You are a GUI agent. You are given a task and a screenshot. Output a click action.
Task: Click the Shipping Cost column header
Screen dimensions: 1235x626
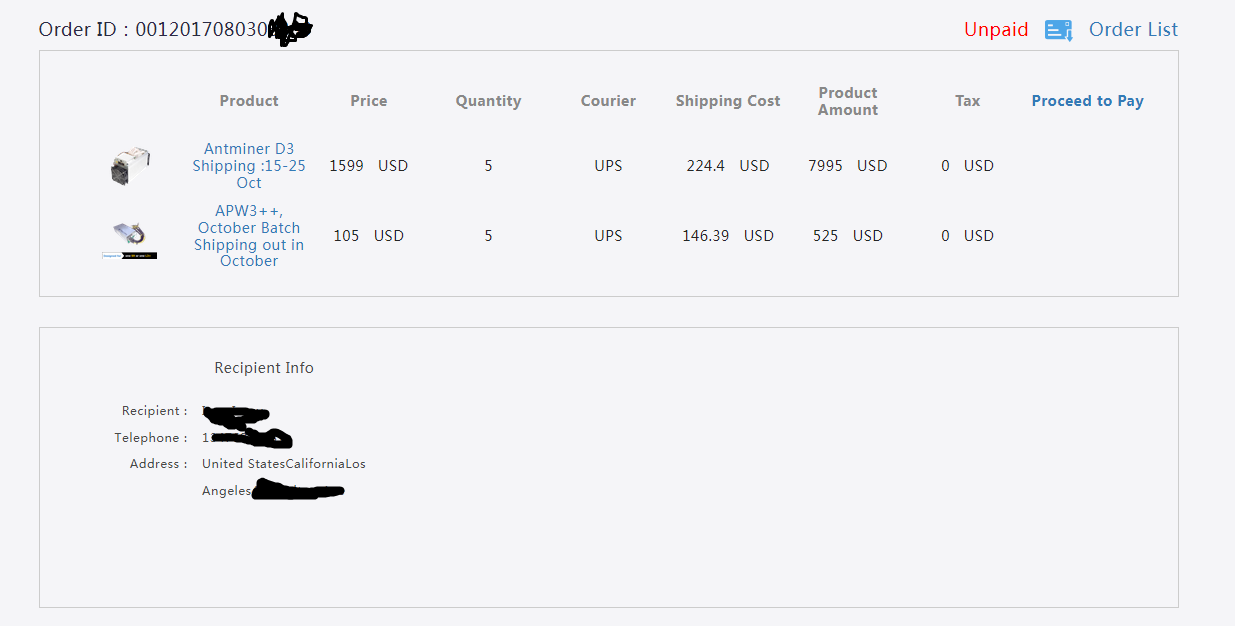coord(728,101)
